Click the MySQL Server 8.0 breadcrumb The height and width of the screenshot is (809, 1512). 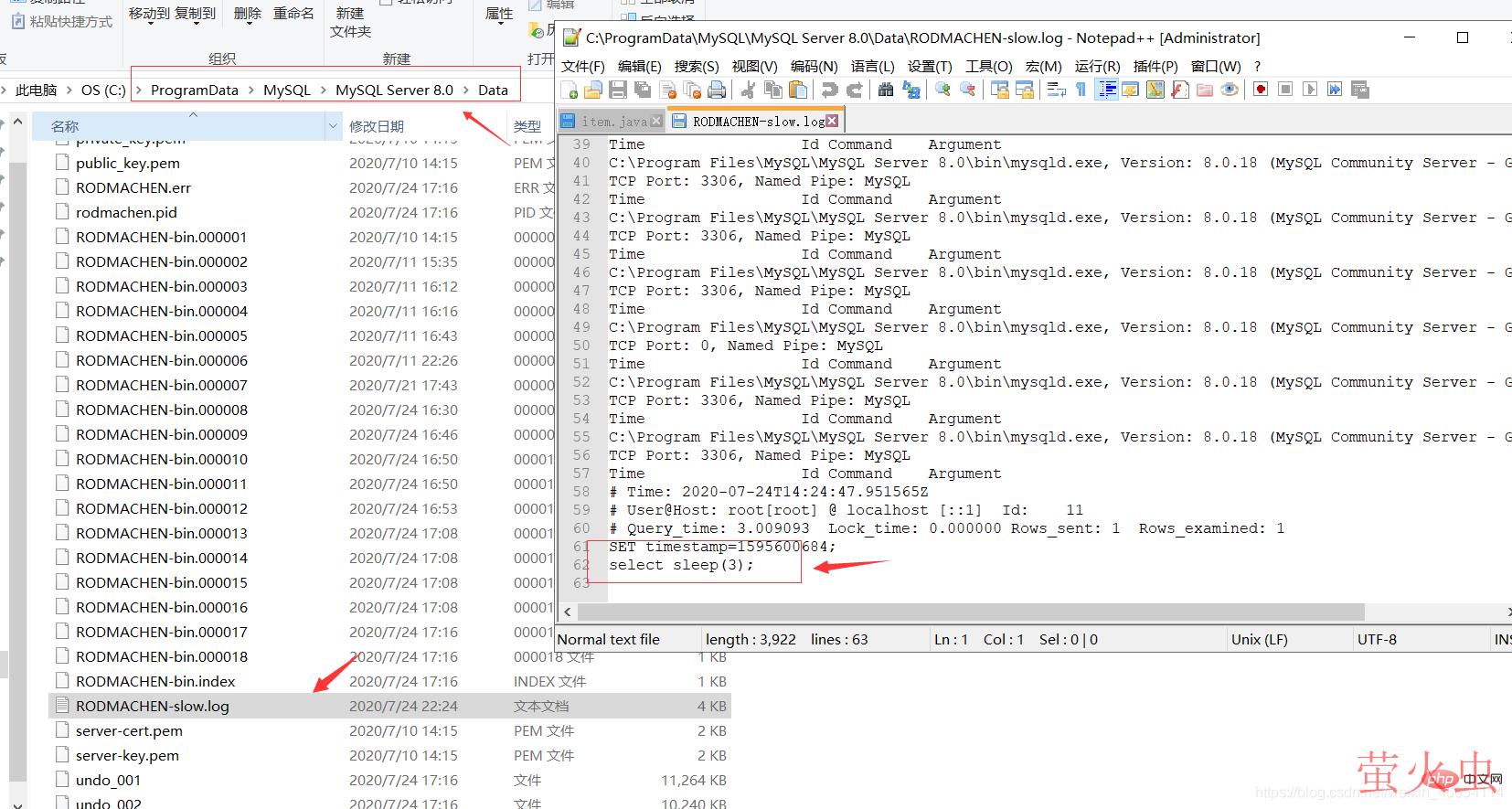pos(394,90)
